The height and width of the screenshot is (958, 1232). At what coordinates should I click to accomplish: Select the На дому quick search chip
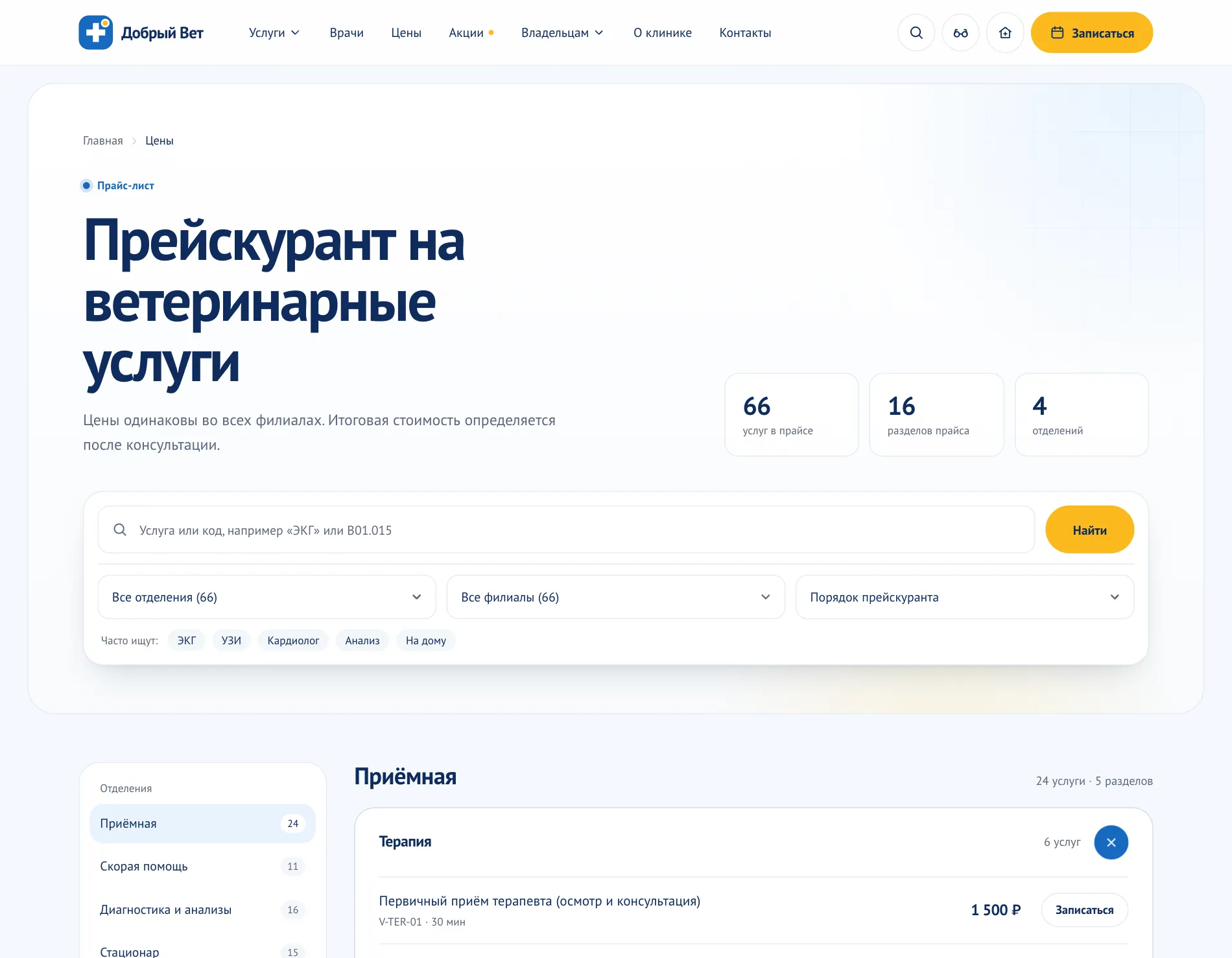point(426,640)
